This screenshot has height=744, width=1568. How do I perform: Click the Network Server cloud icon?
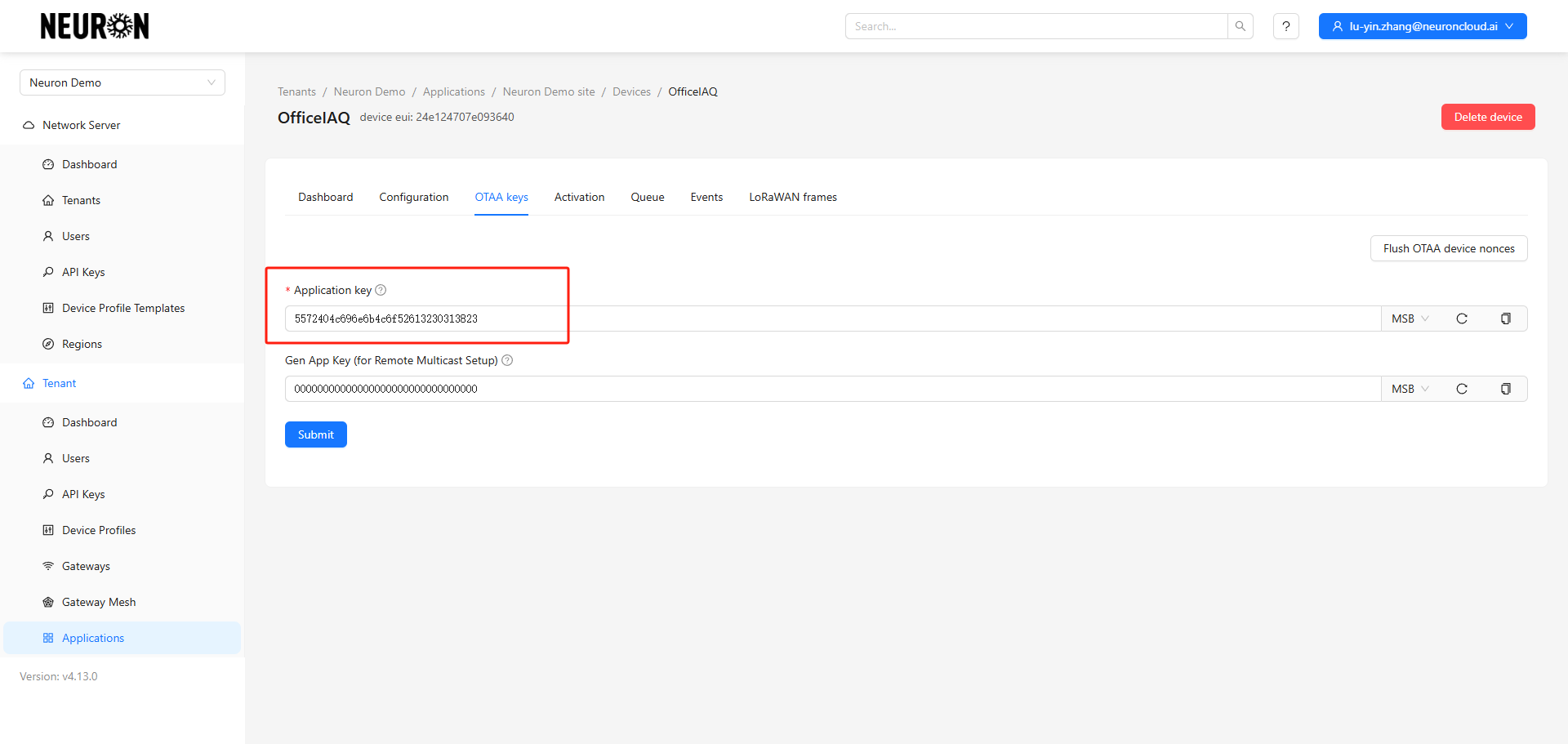pos(29,125)
